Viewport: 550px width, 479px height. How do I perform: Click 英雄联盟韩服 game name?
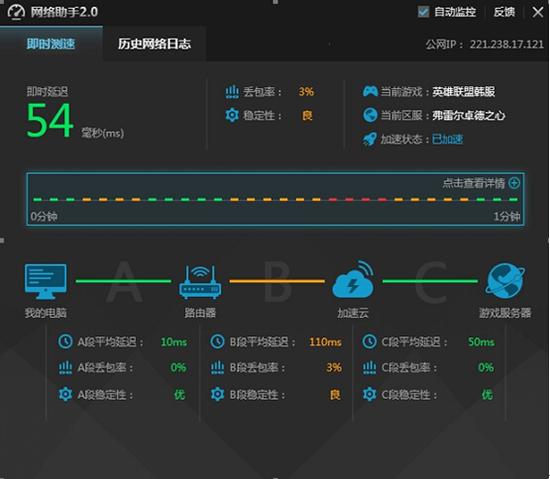[463, 92]
